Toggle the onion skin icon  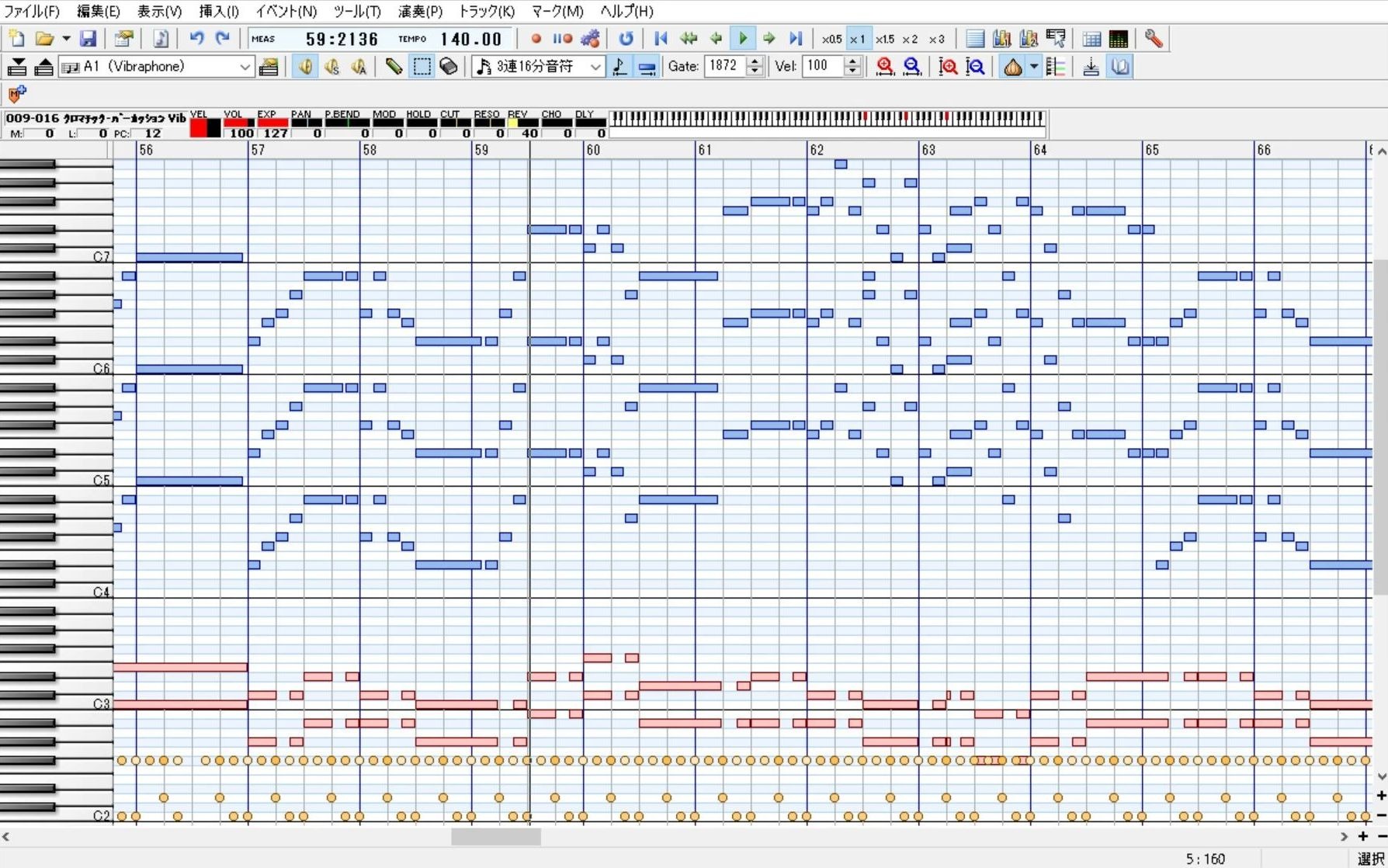click(1012, 67)
